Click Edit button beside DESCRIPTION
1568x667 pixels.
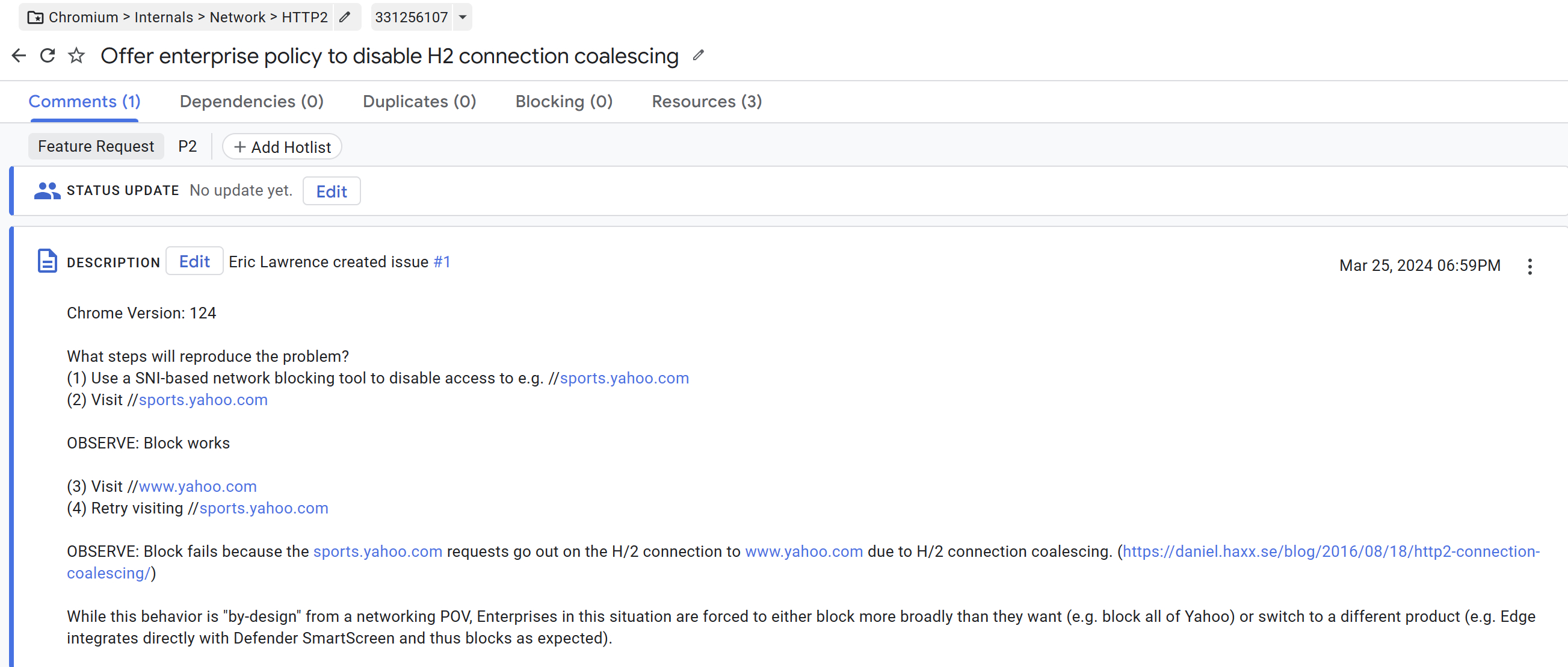pyautogui.click(x=194, y=262)
